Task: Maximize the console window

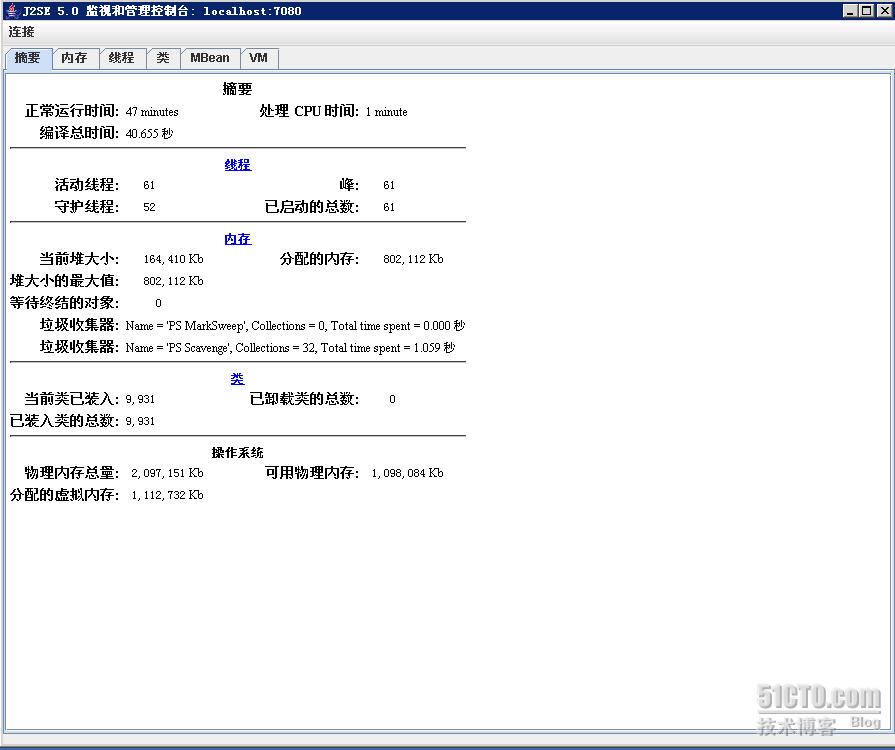Action: point(866,10)
